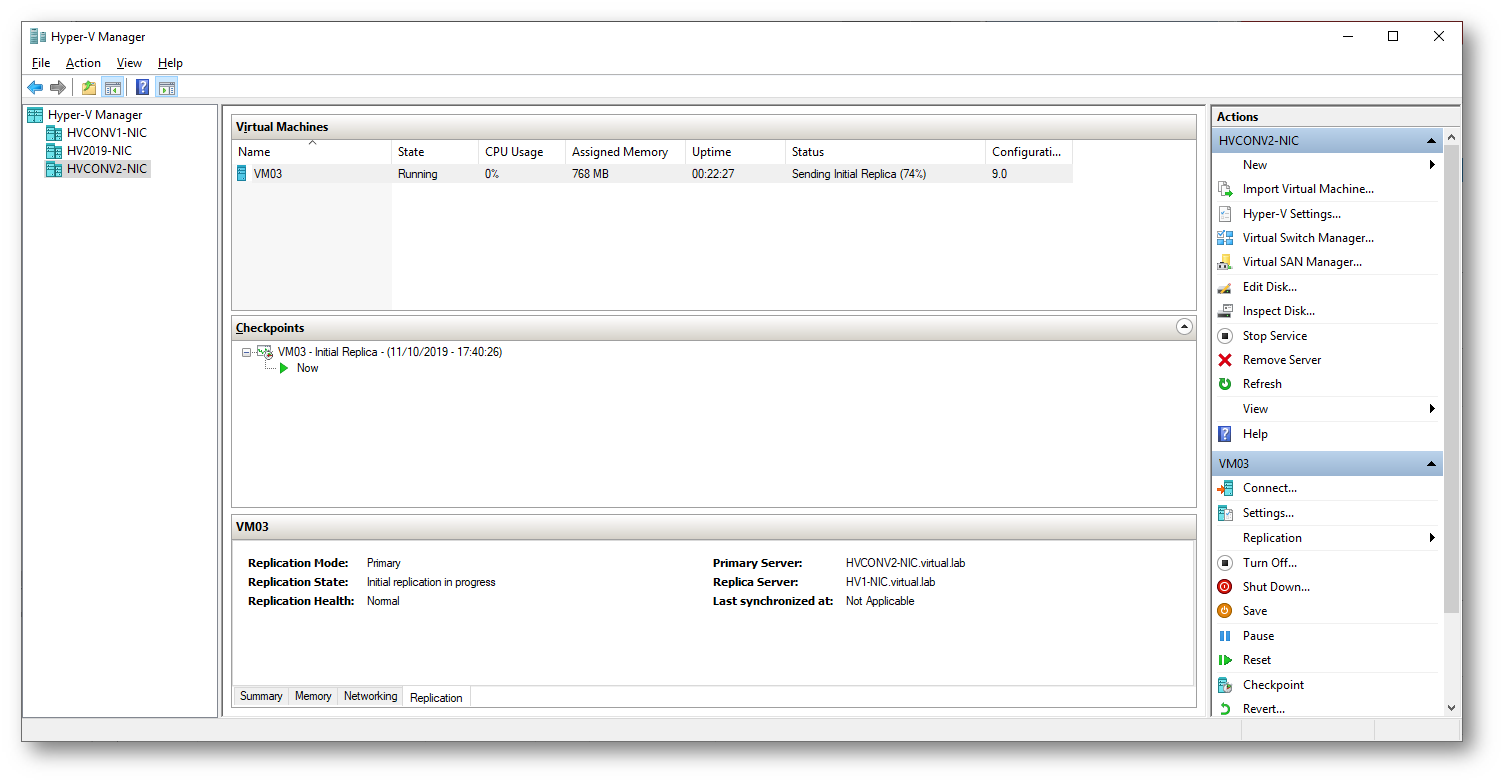Open the File menu
The height and width of the screenshot is (784, 1505).
click(41, 63)
